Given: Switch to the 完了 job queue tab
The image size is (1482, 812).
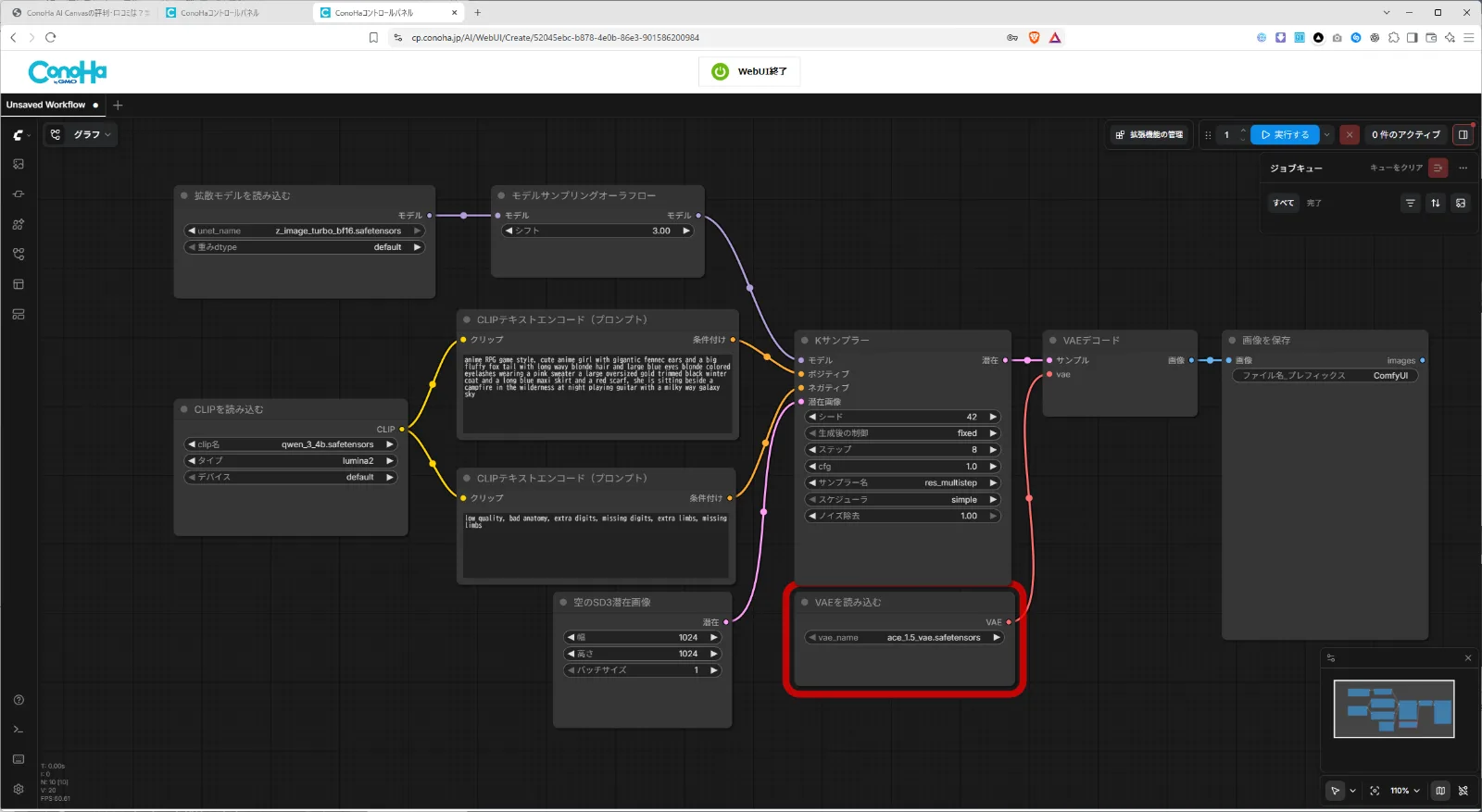Looking at the screenshot, I should 1313,203.
